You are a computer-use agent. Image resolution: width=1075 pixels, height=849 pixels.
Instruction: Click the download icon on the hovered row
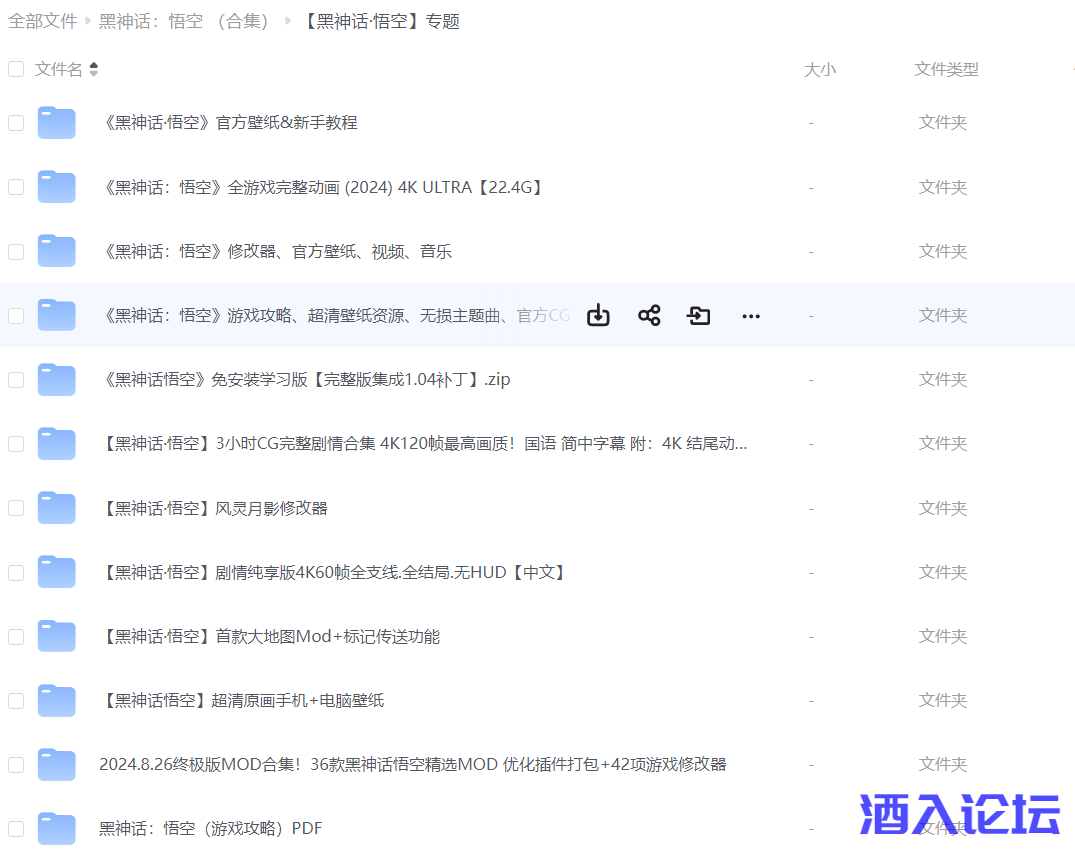pos(598,315)
